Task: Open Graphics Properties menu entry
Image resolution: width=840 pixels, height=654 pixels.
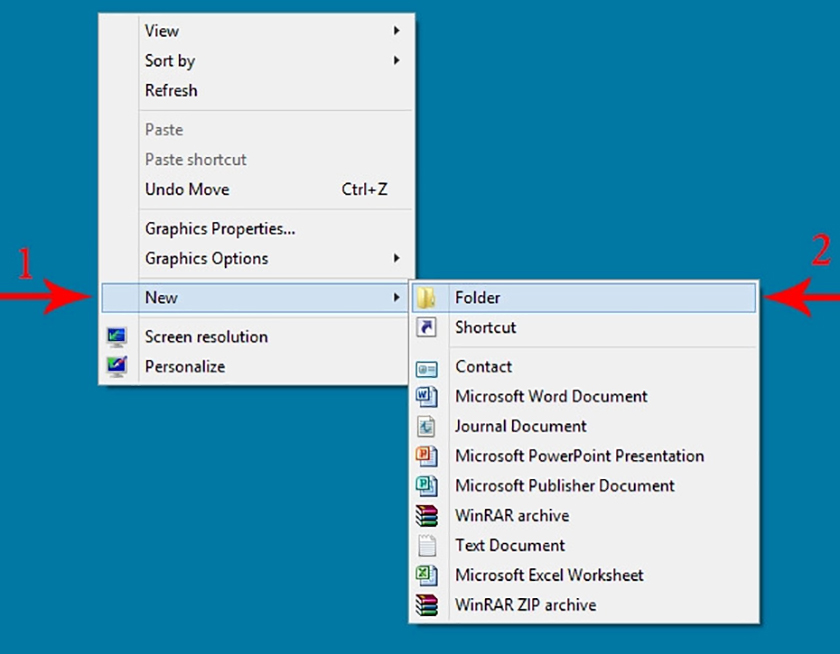Action: [220, 229]
